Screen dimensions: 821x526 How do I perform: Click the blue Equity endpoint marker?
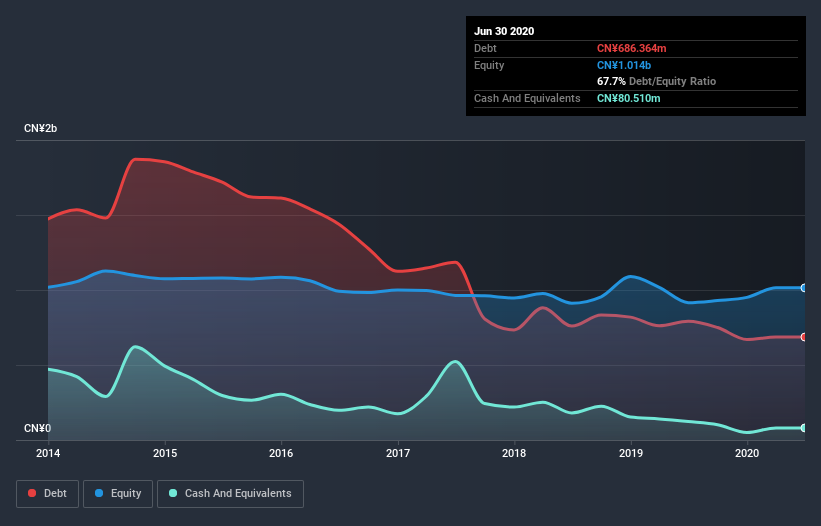tap(804, 288)
